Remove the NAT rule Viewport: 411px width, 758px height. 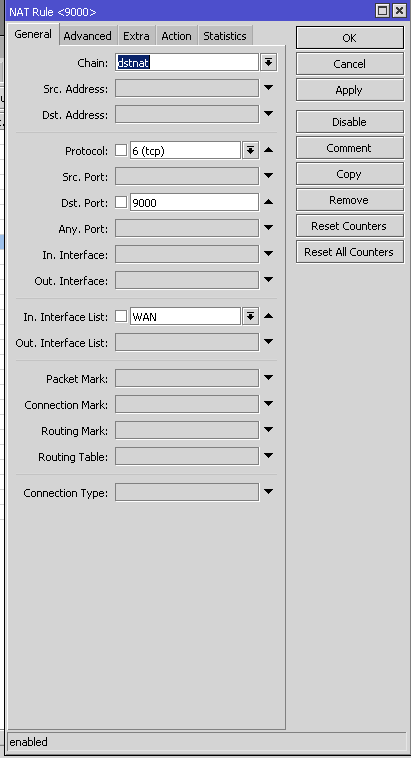pos(350,200)
